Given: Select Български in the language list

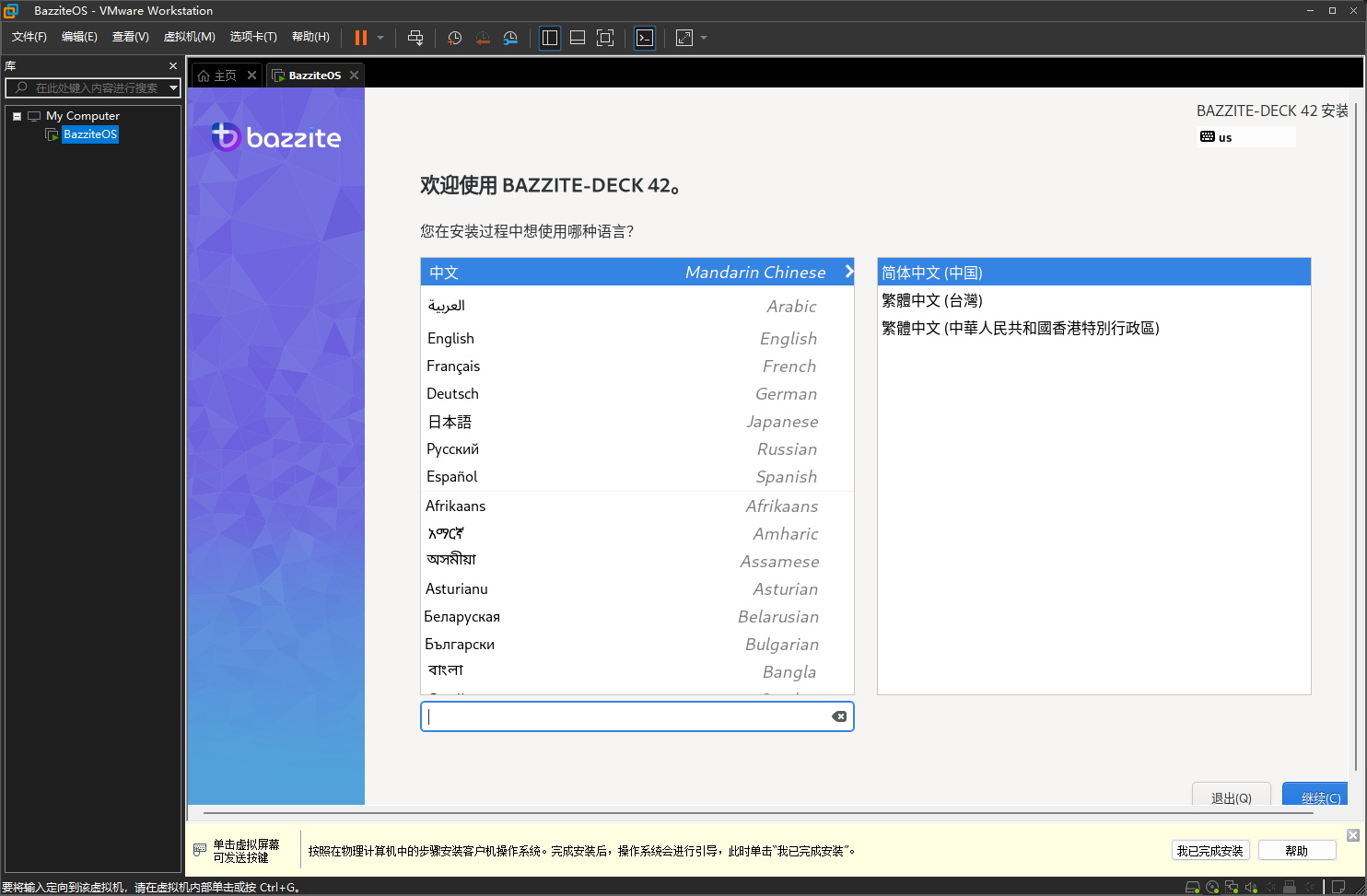Looking at the screenshot, I should pyautogui.click(x=637, y=645).
